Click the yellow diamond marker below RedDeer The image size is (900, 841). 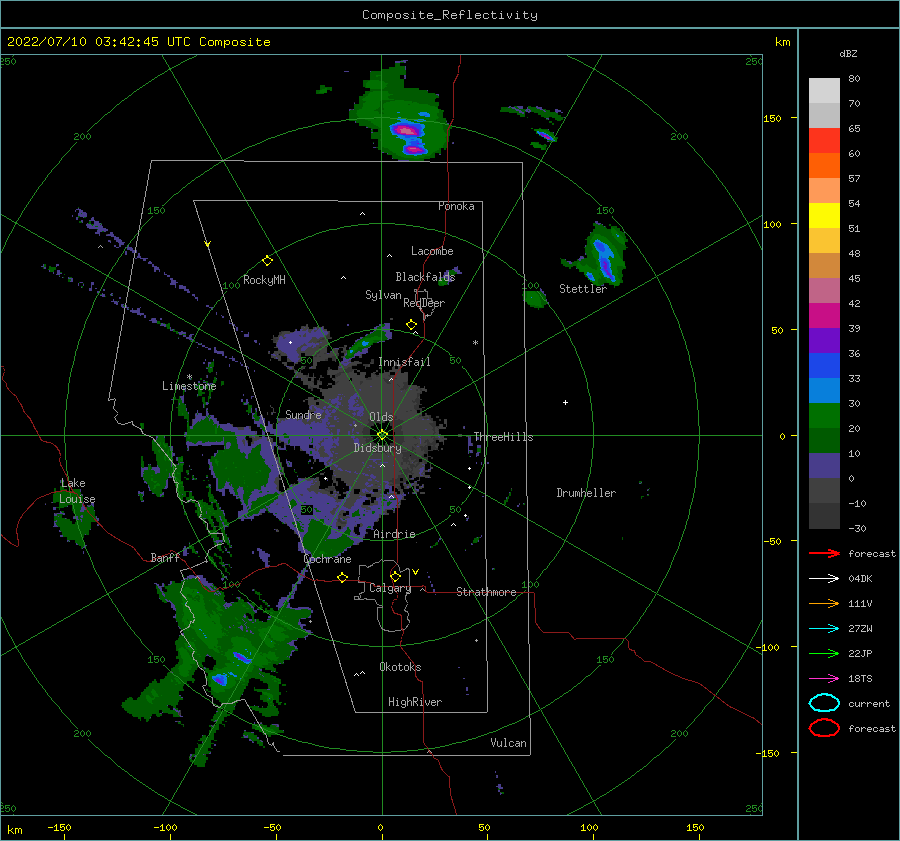pos(411,325)
